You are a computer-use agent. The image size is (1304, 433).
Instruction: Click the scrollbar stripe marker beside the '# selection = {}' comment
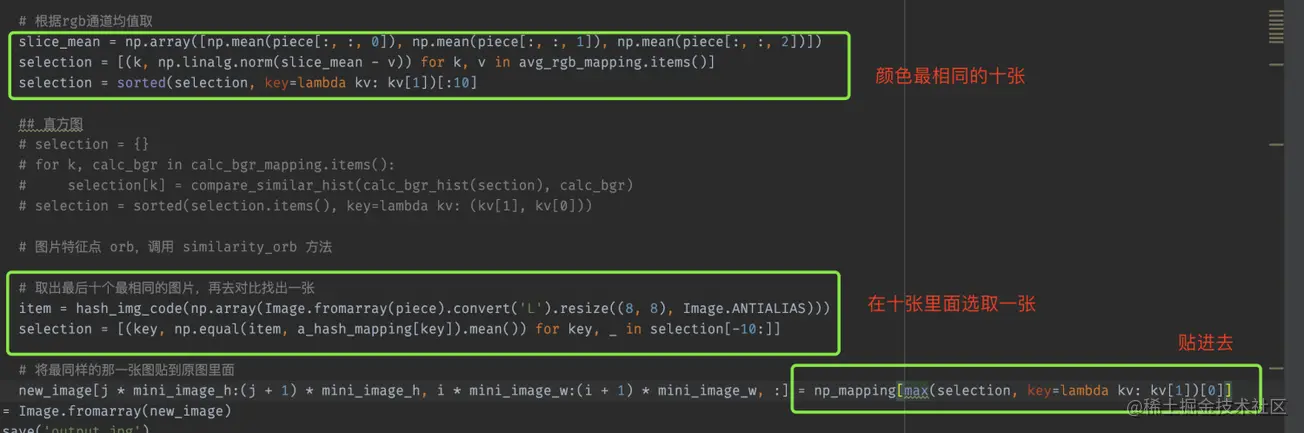coord(1276,145)
